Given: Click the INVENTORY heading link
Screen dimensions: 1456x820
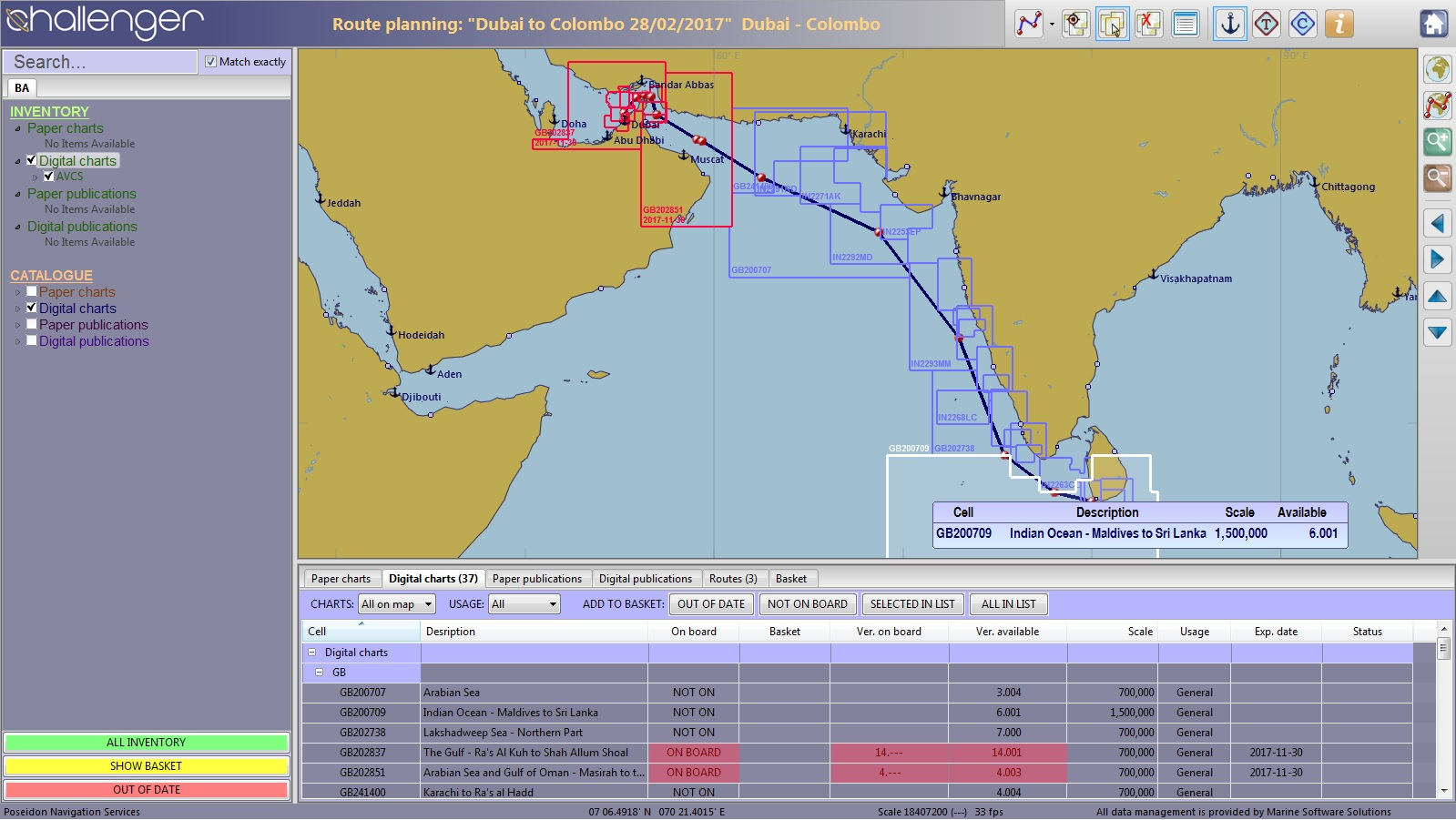Looking at the screenshot, I should (49, 111).
